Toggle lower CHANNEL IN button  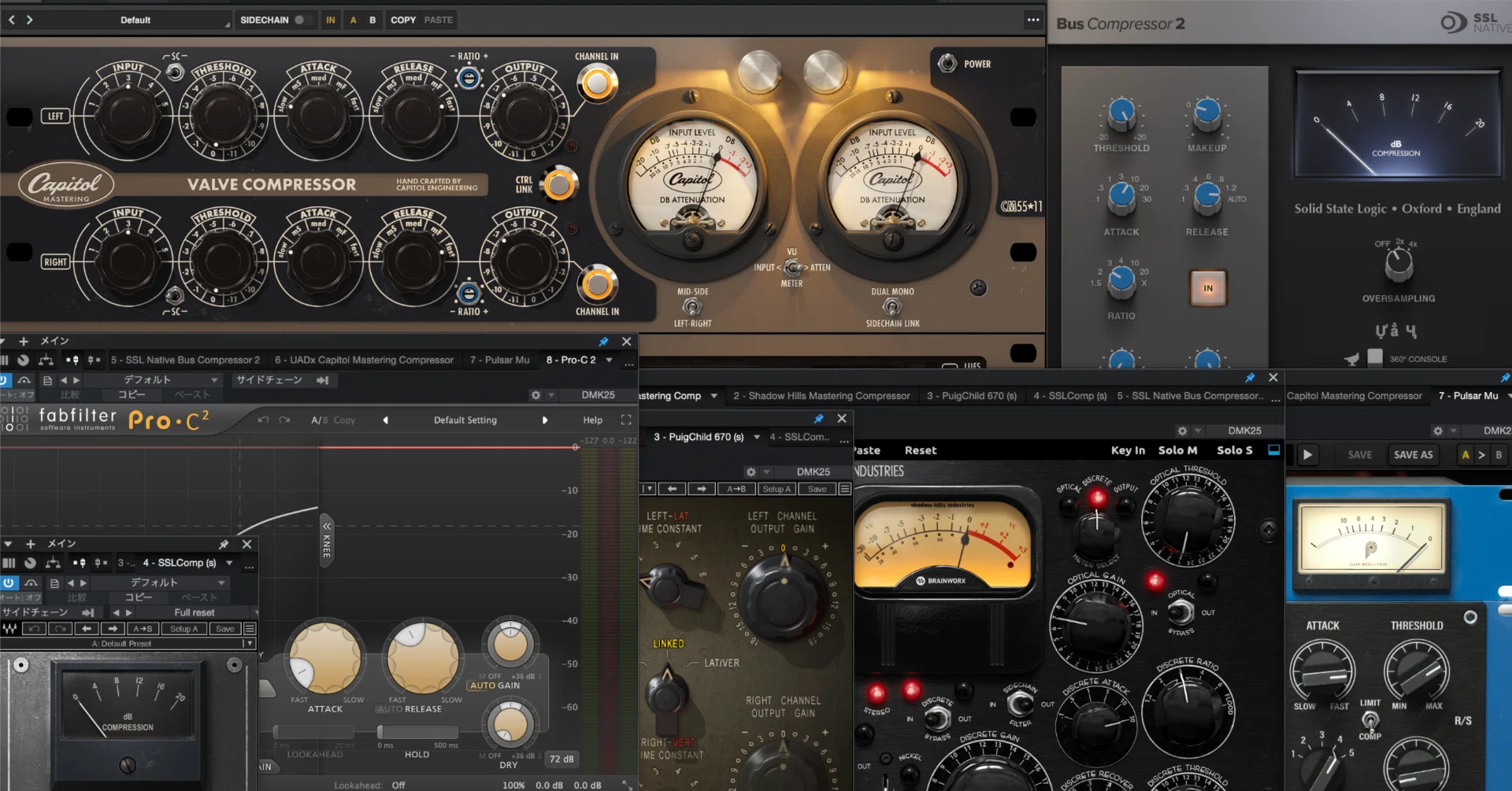click(597, 284)
